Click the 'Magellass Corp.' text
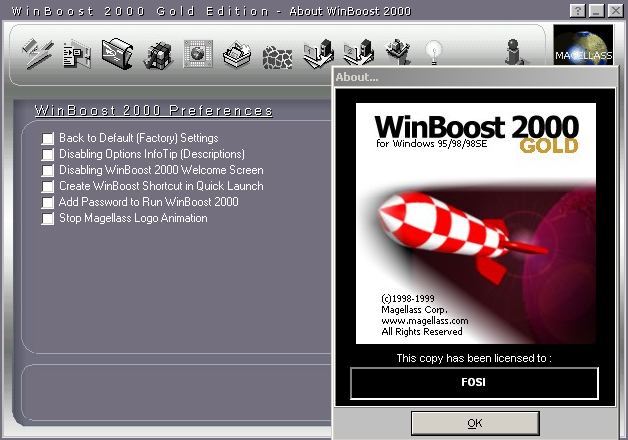 pos(415,309)
